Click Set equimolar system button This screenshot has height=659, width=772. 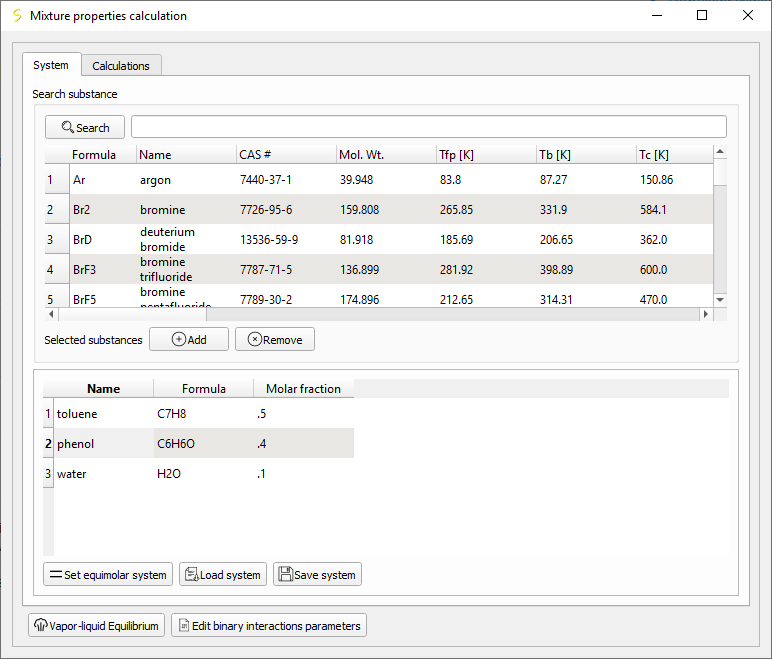[x=108, y=574]
